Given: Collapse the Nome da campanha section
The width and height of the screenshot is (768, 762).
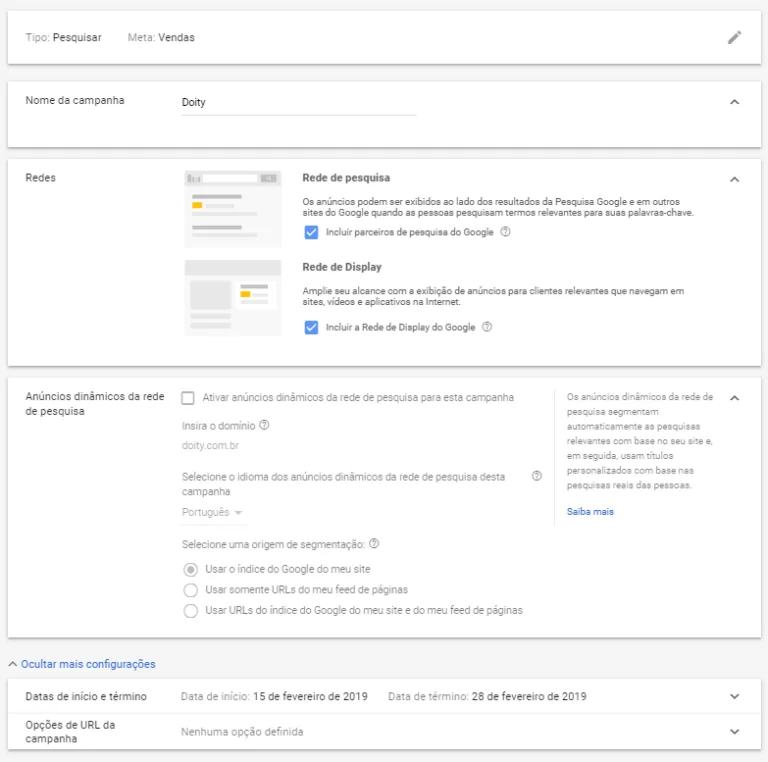Looking at the screenshot, I should (734, 102).
